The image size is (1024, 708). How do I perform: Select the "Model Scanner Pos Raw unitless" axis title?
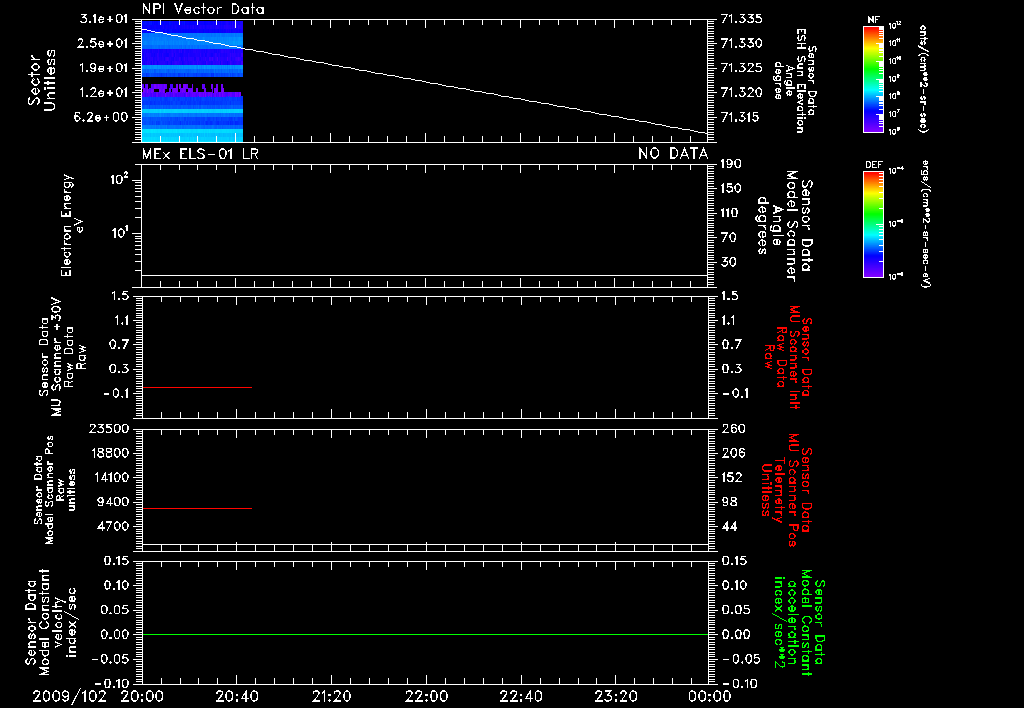pos(55,490)
